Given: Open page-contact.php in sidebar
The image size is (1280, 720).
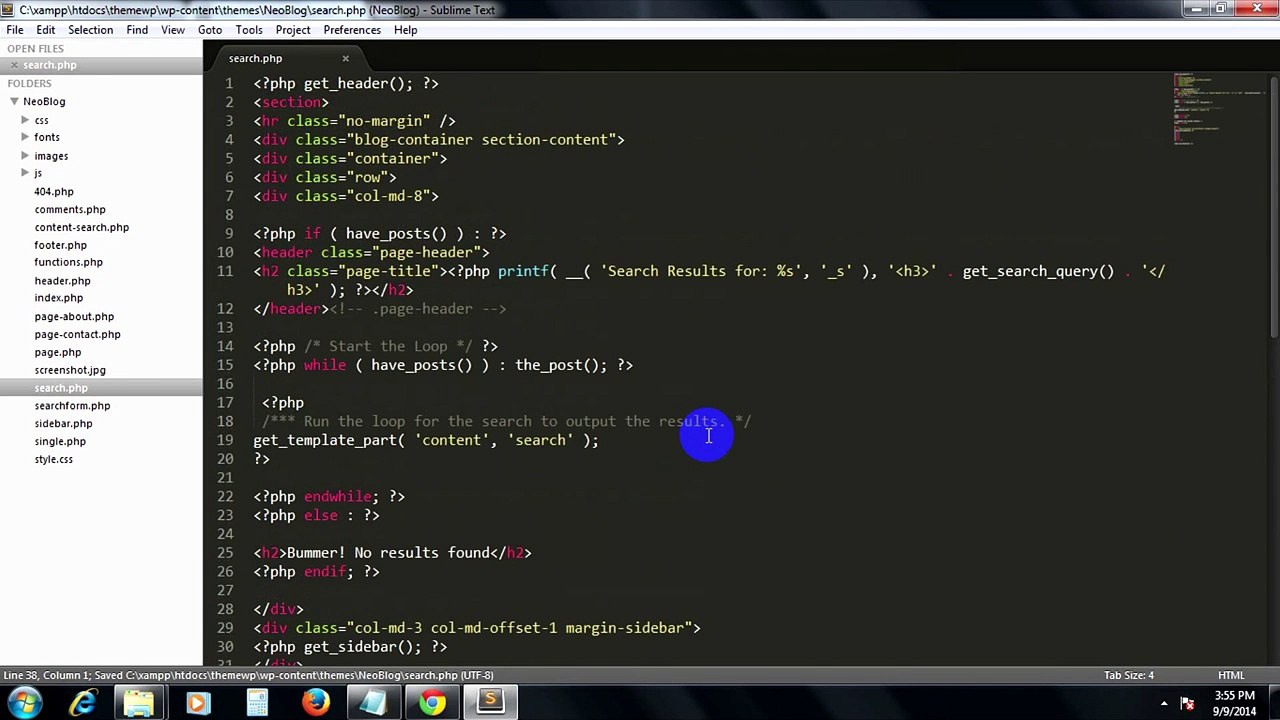Looking at the screenshot, I should (77, 335).
